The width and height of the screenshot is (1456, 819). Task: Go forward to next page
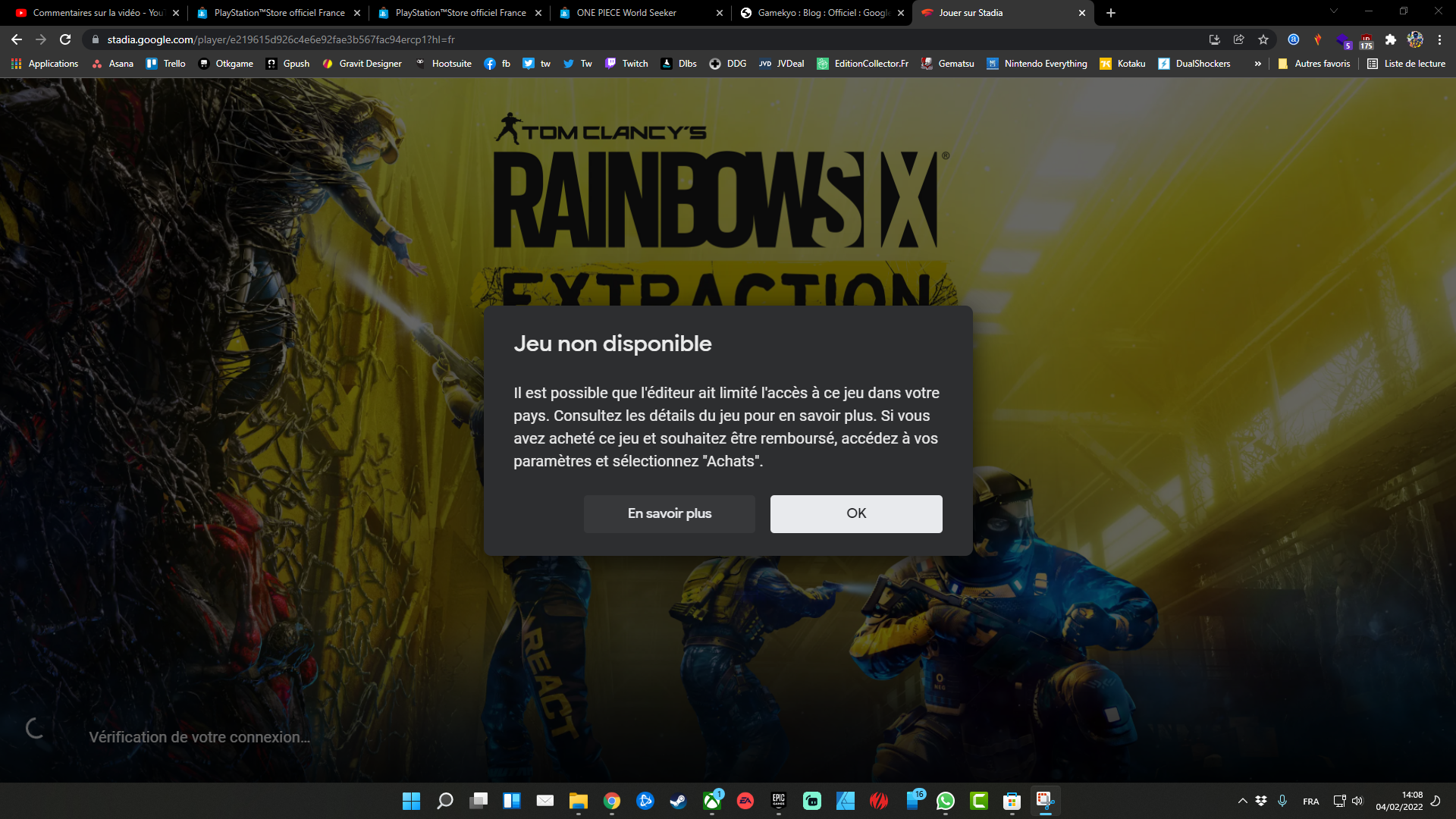point(41,39)
